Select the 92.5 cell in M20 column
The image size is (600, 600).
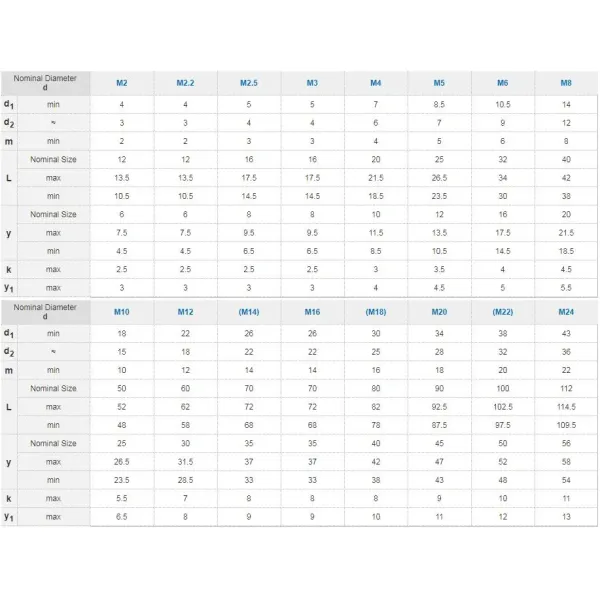point(439,407)
